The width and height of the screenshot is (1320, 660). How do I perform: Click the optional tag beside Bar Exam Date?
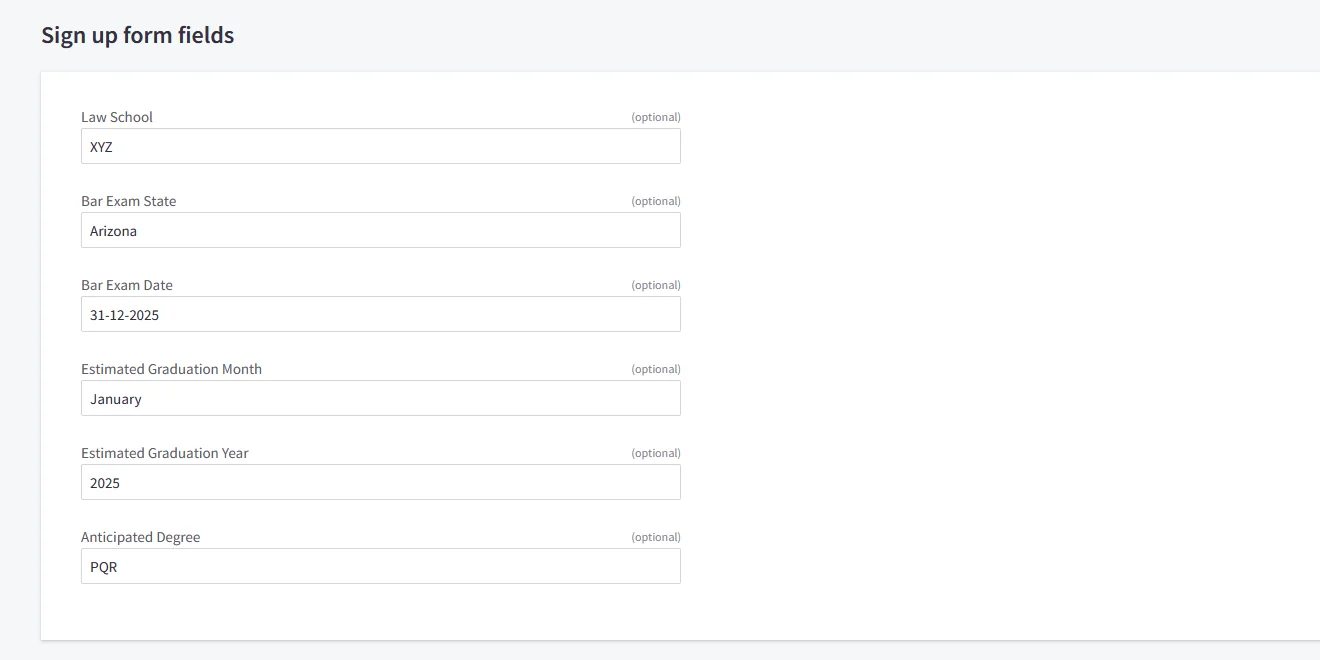(655, 285)
